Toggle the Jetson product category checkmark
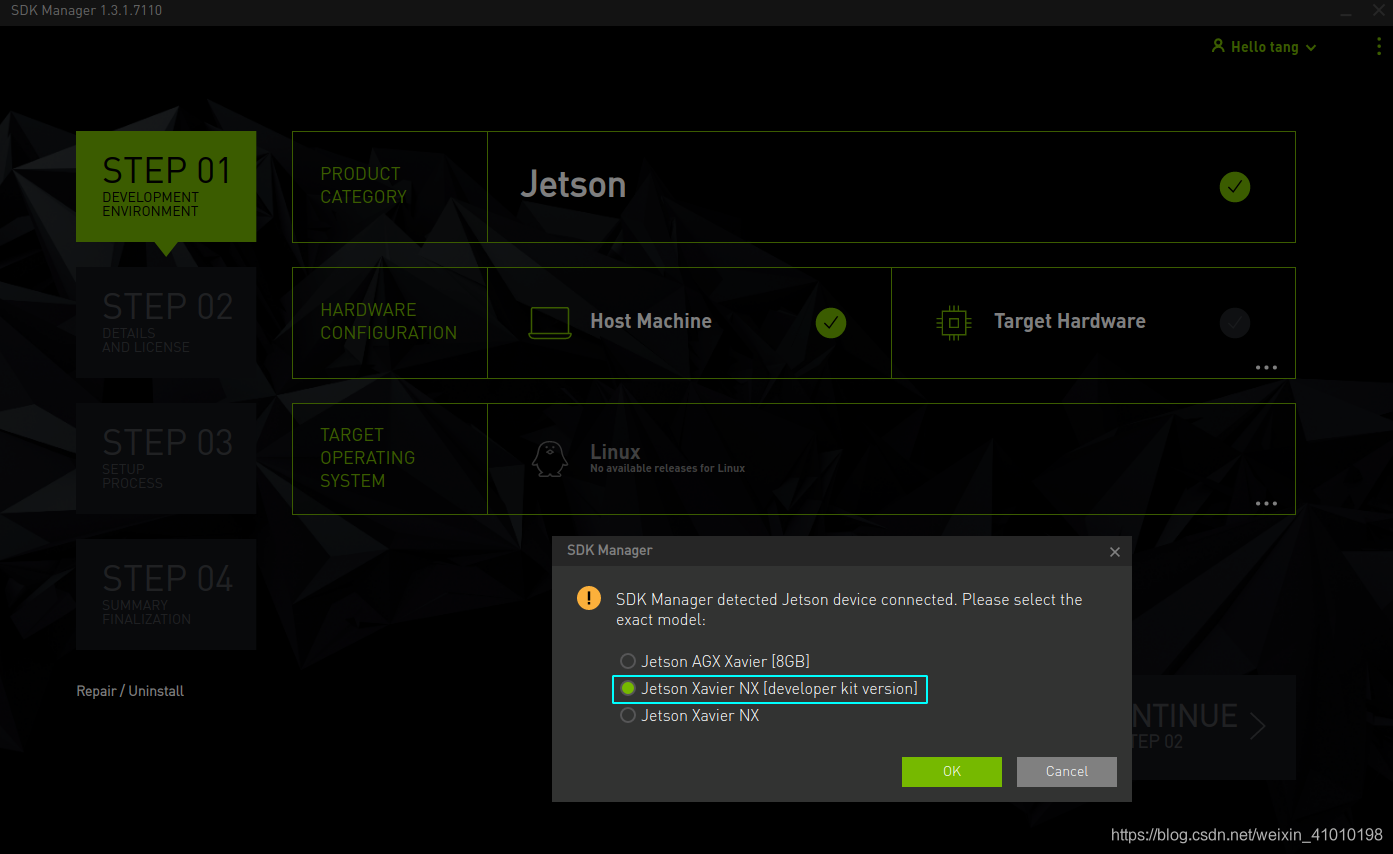 (x=1235, y=187)
